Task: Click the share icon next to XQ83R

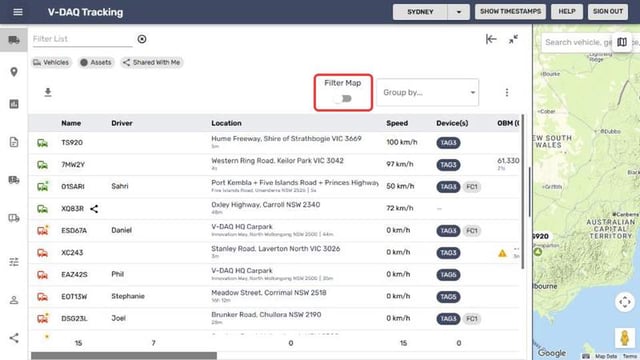Action: click(94, 209)
